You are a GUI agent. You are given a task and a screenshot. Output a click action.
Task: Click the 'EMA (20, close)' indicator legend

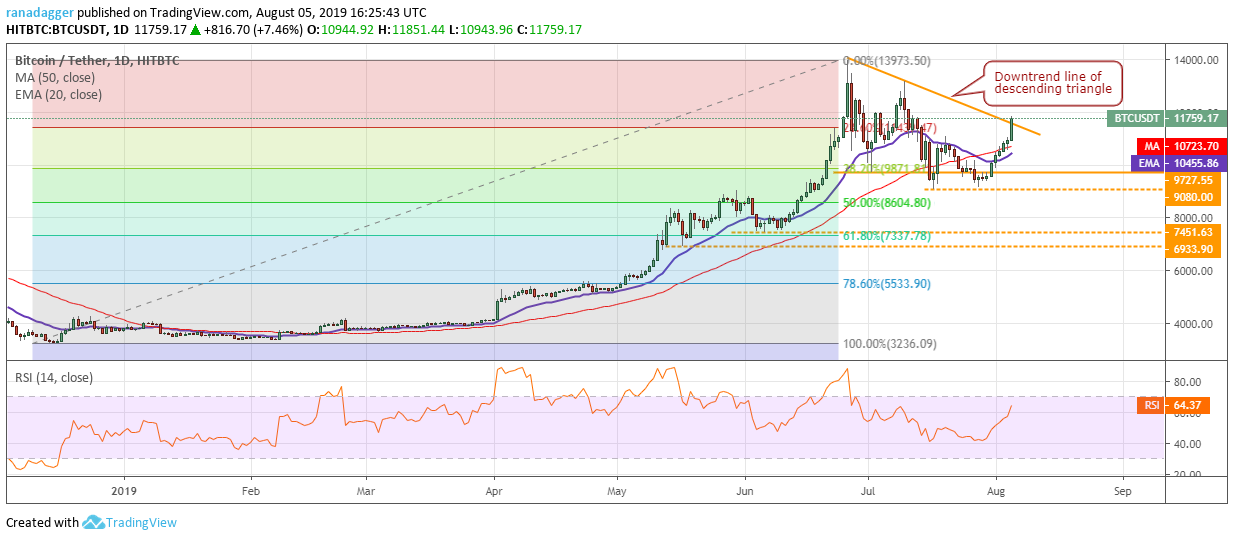(58, 95)
